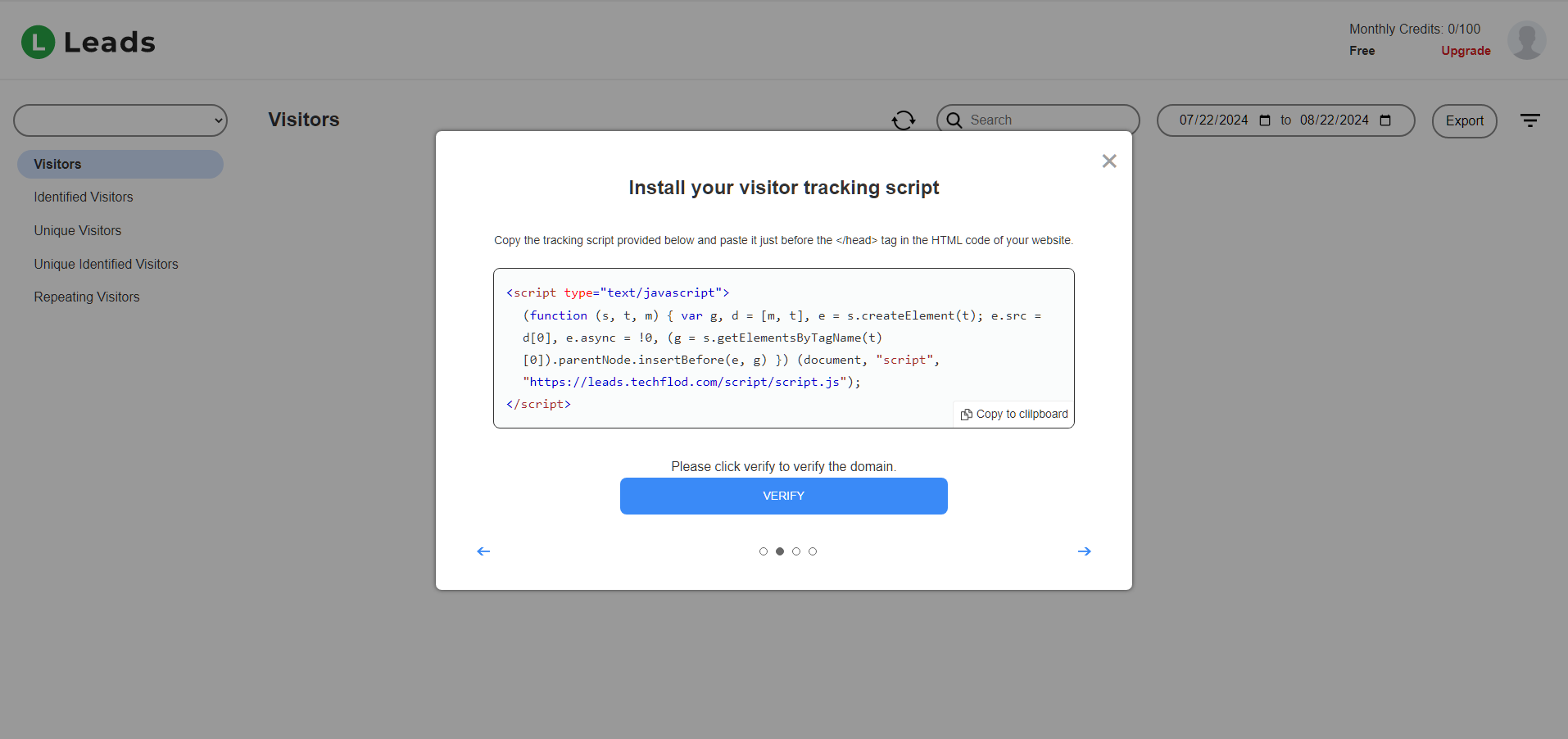Select the fourth step dot
This screenshot has width=1568, height=739.
(813, 551)
